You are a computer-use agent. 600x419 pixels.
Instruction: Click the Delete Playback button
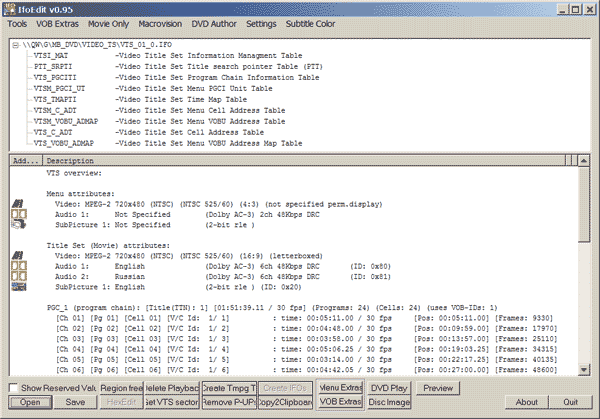[x=172, y=388]
